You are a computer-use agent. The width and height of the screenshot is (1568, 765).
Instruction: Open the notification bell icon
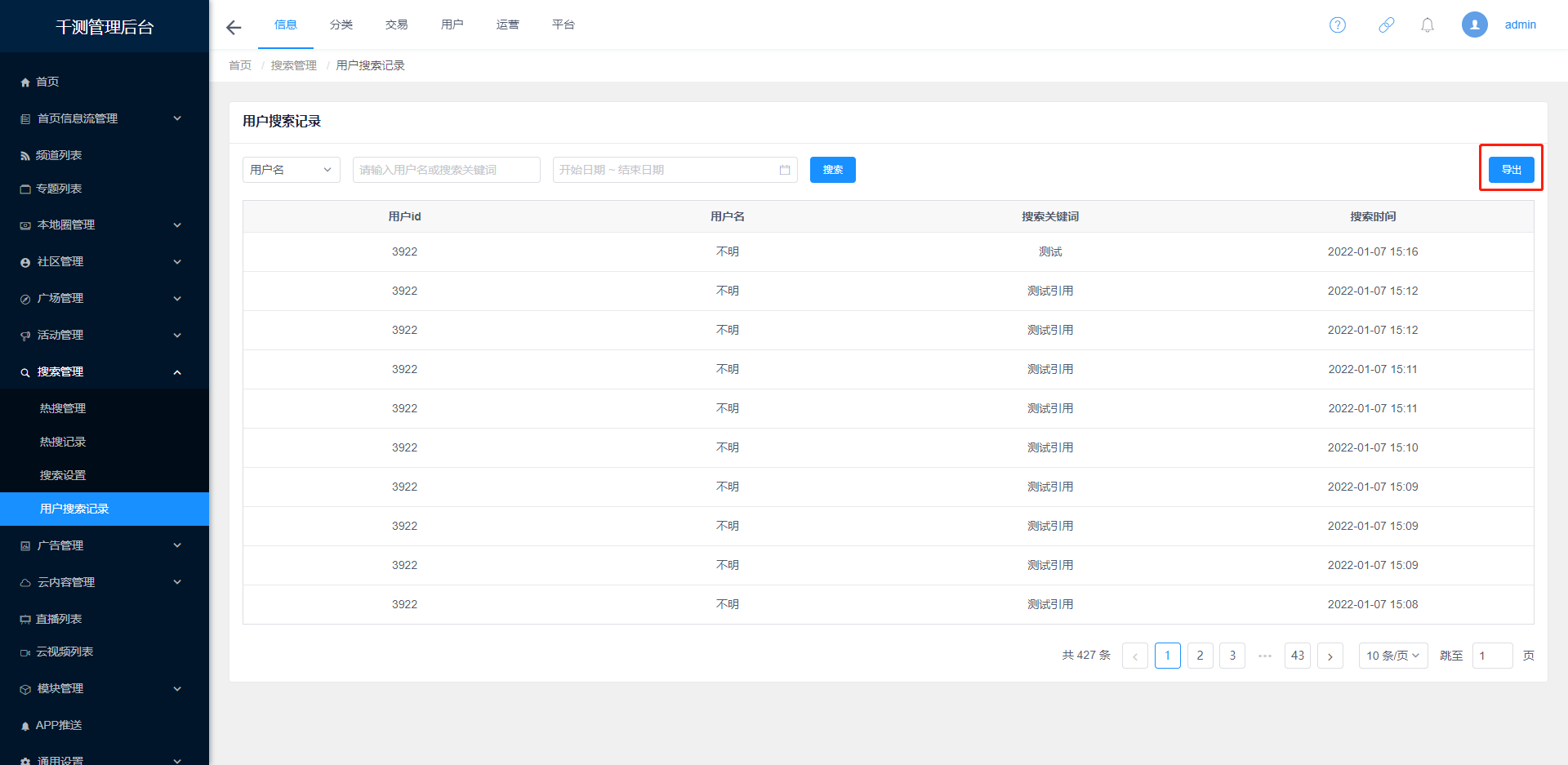pos(1428,25)
